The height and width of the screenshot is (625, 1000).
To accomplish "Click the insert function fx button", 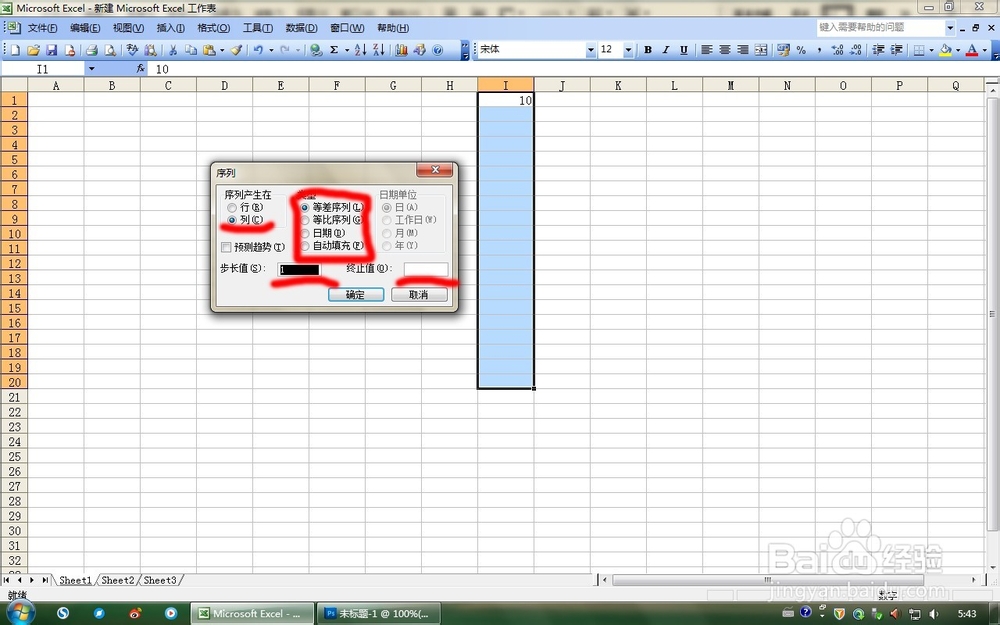I will coord(140,68).
